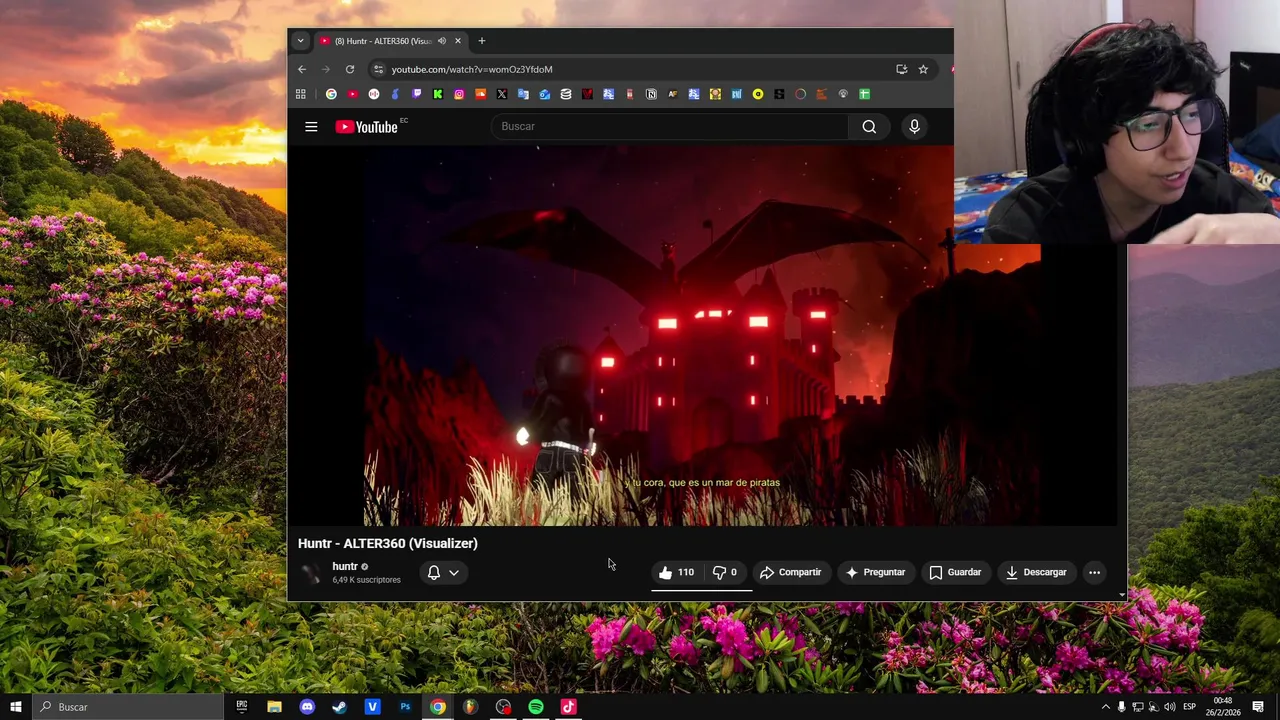The image size is (1280, 720).
Task: Click the install app icon in address bar
Action: point(901,69)
